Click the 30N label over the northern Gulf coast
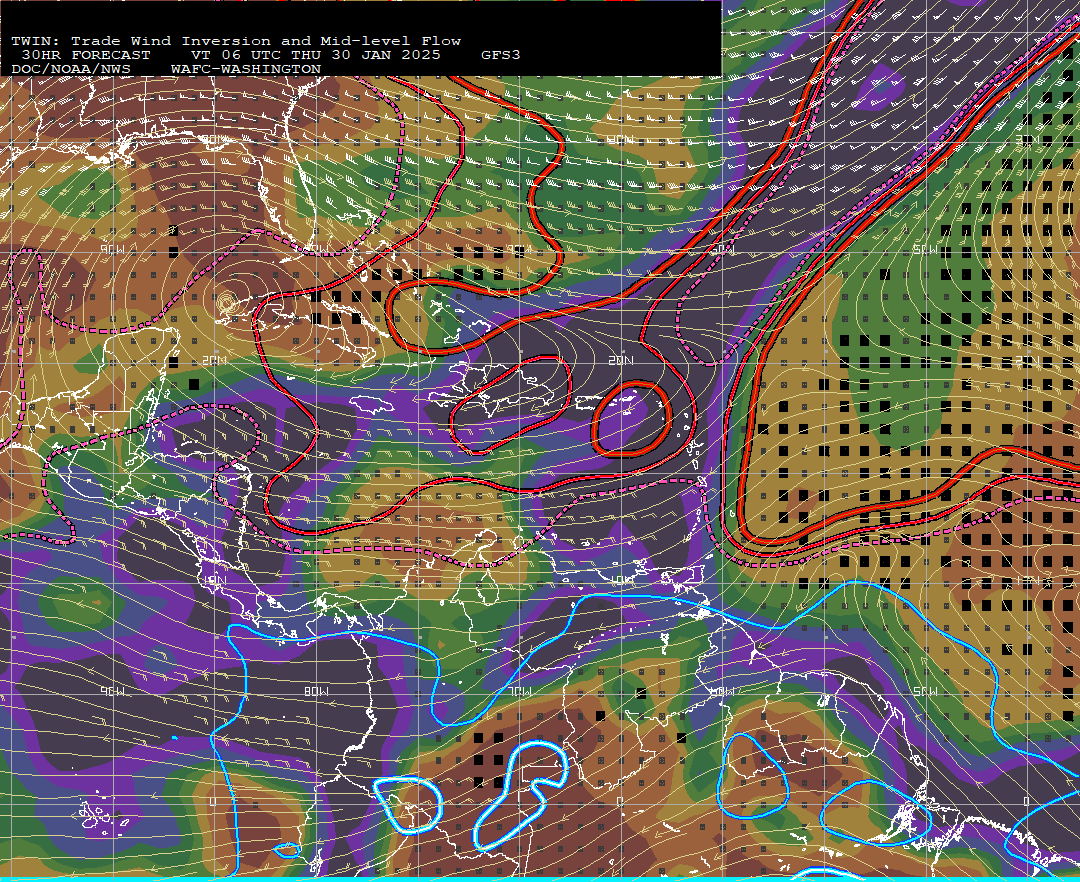Viewport: 1080px width, 882px height. click(214, 140)
